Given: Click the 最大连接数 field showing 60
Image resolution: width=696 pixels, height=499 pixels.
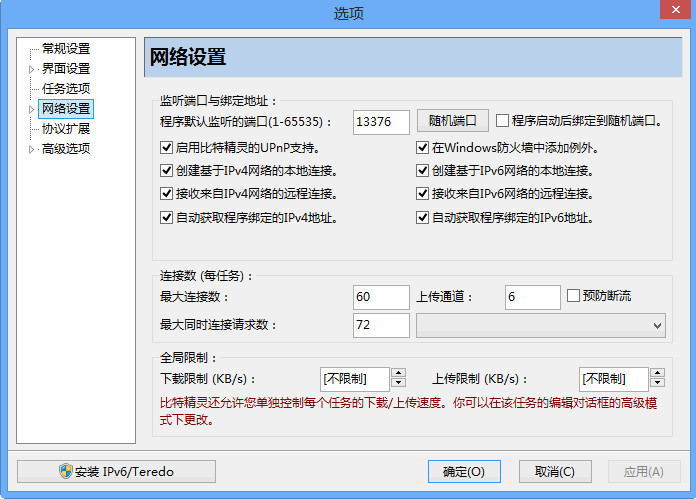Looking at the screenshot, I should (x=381, y=297).
